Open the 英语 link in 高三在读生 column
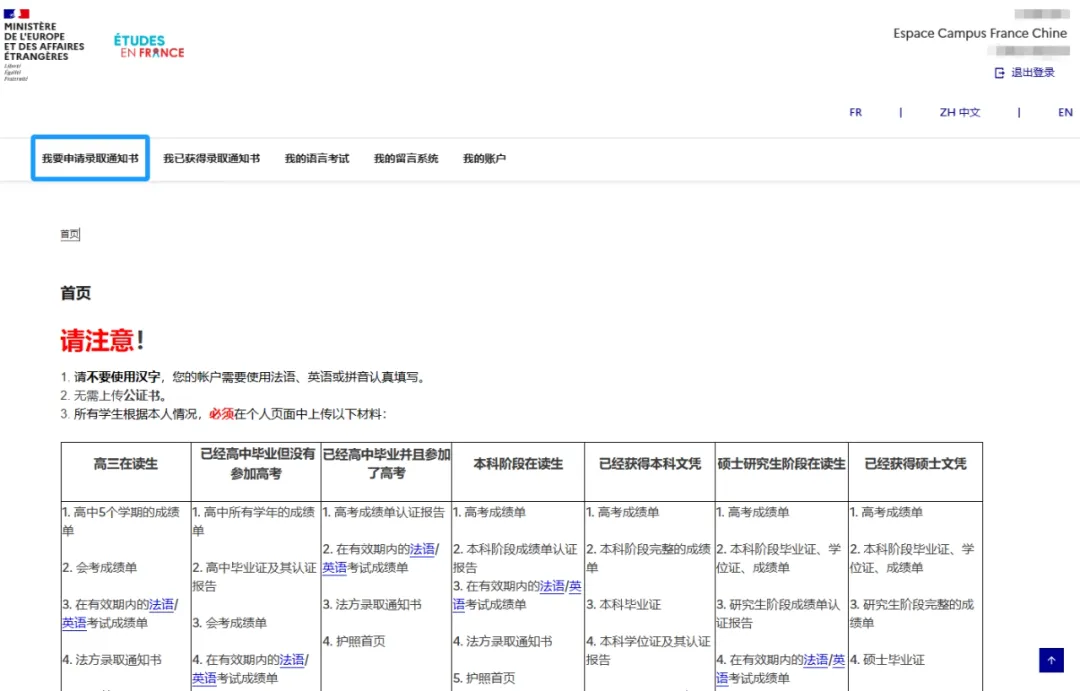This screenshot has width=1080, height=691. coord(76,622)
